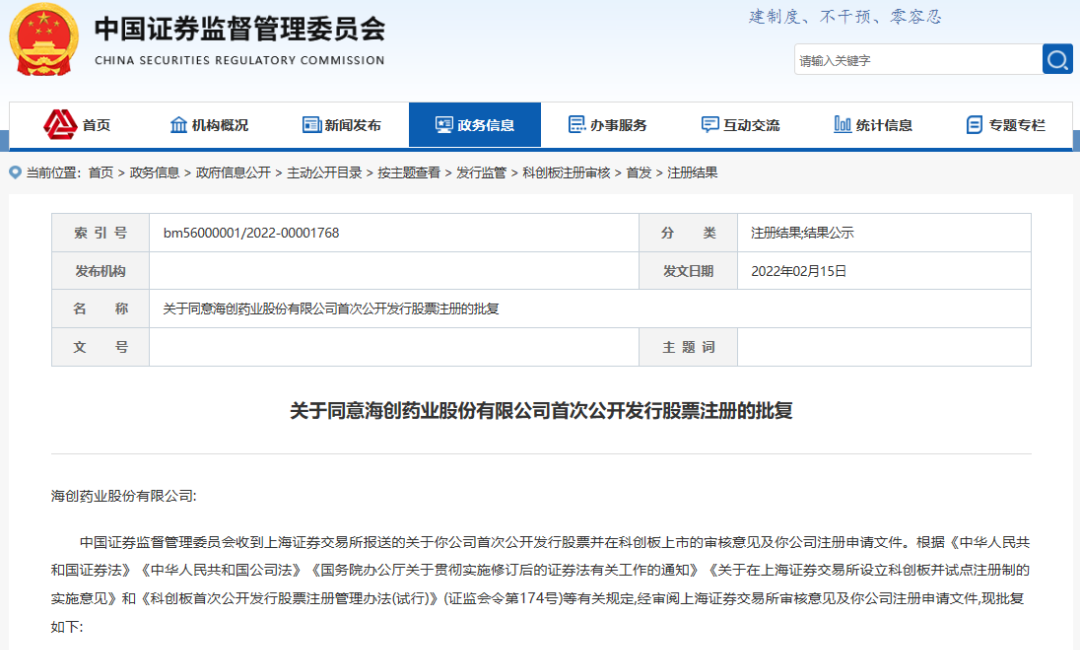The height and width of the screenshot is (650, 1080).
Task: Follow the 注册结果 breadcrumb link
Action: (x=692, y=173)
